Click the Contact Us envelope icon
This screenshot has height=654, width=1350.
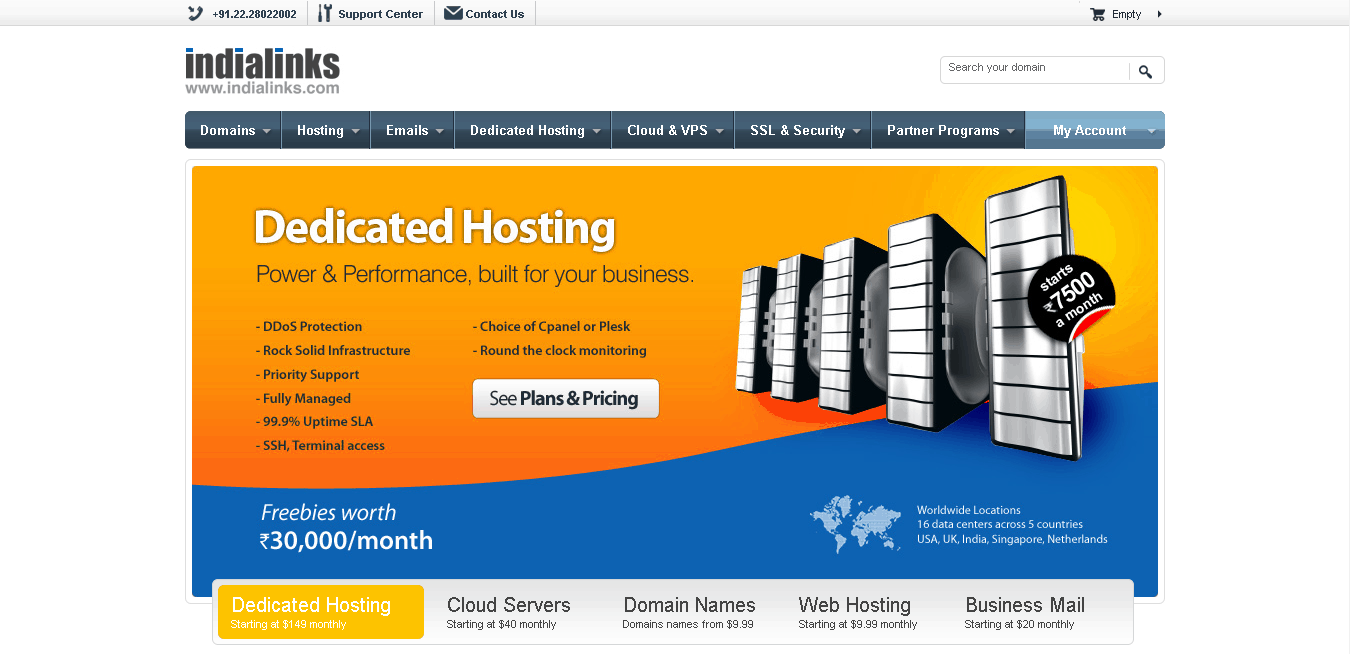pyautogui.click(x=453, y=13)
